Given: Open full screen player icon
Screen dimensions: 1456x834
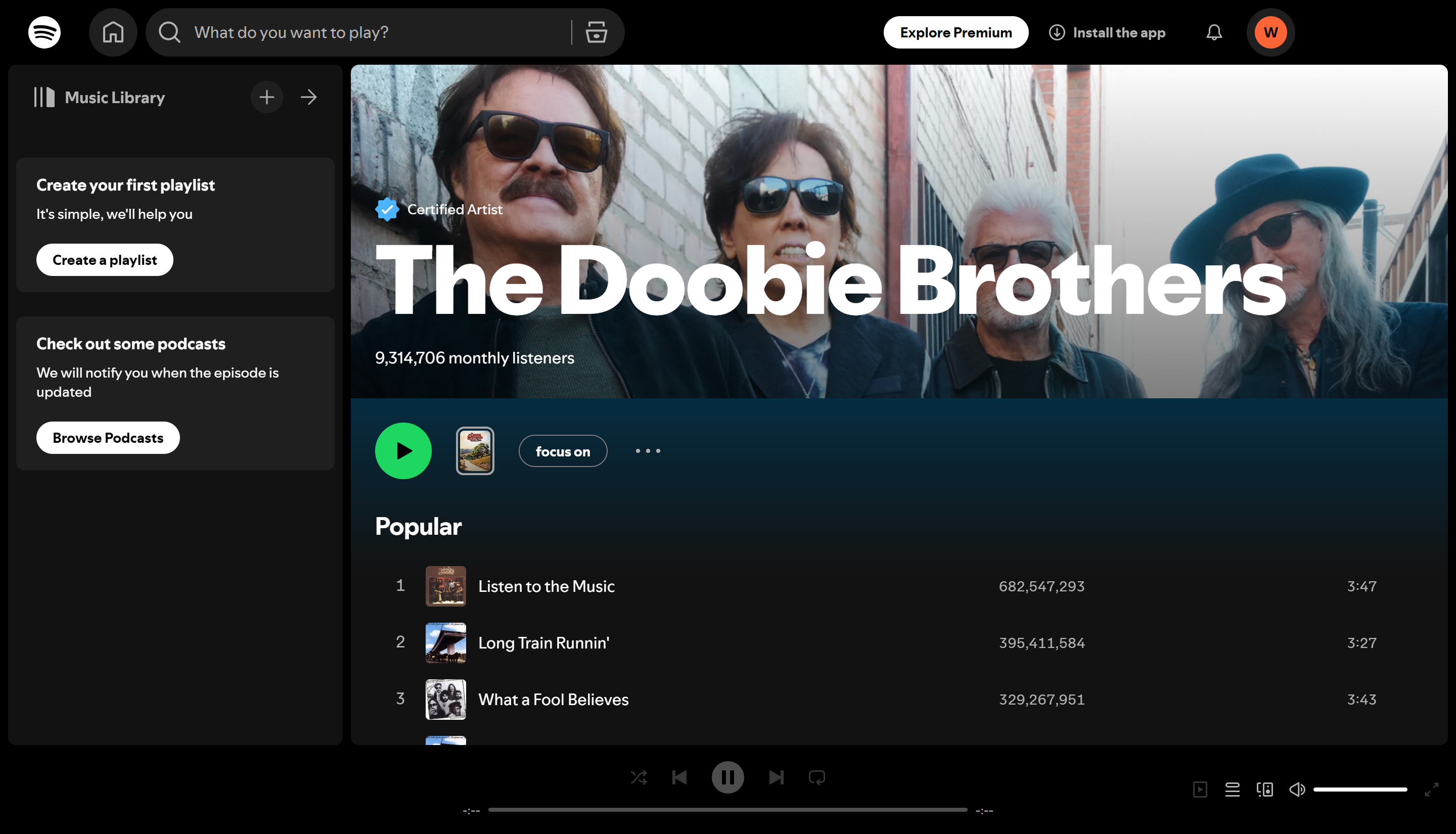Looking at the screenshot, I should (1431, 790).
